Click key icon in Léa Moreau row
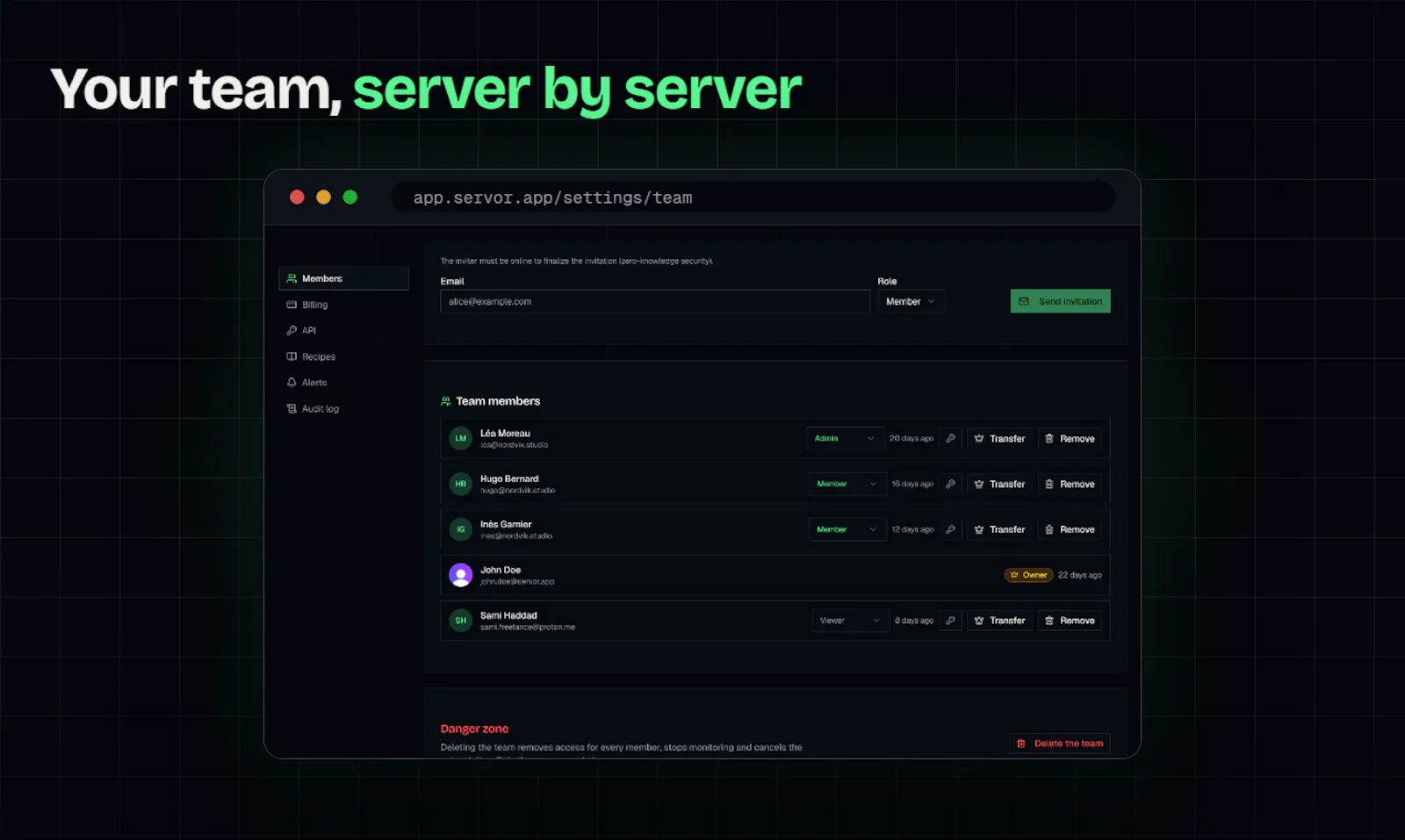The width and height of the screenshot is (1405, 840). tap(950, 438)
